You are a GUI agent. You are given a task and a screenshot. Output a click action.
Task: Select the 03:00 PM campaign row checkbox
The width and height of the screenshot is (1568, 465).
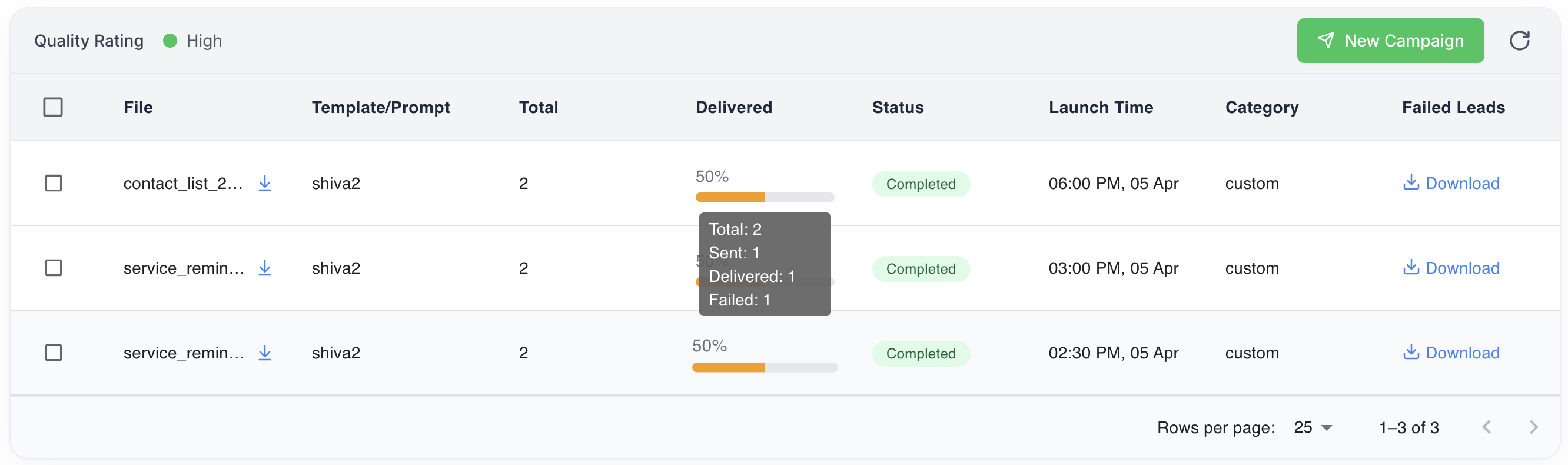click(54, 268)
